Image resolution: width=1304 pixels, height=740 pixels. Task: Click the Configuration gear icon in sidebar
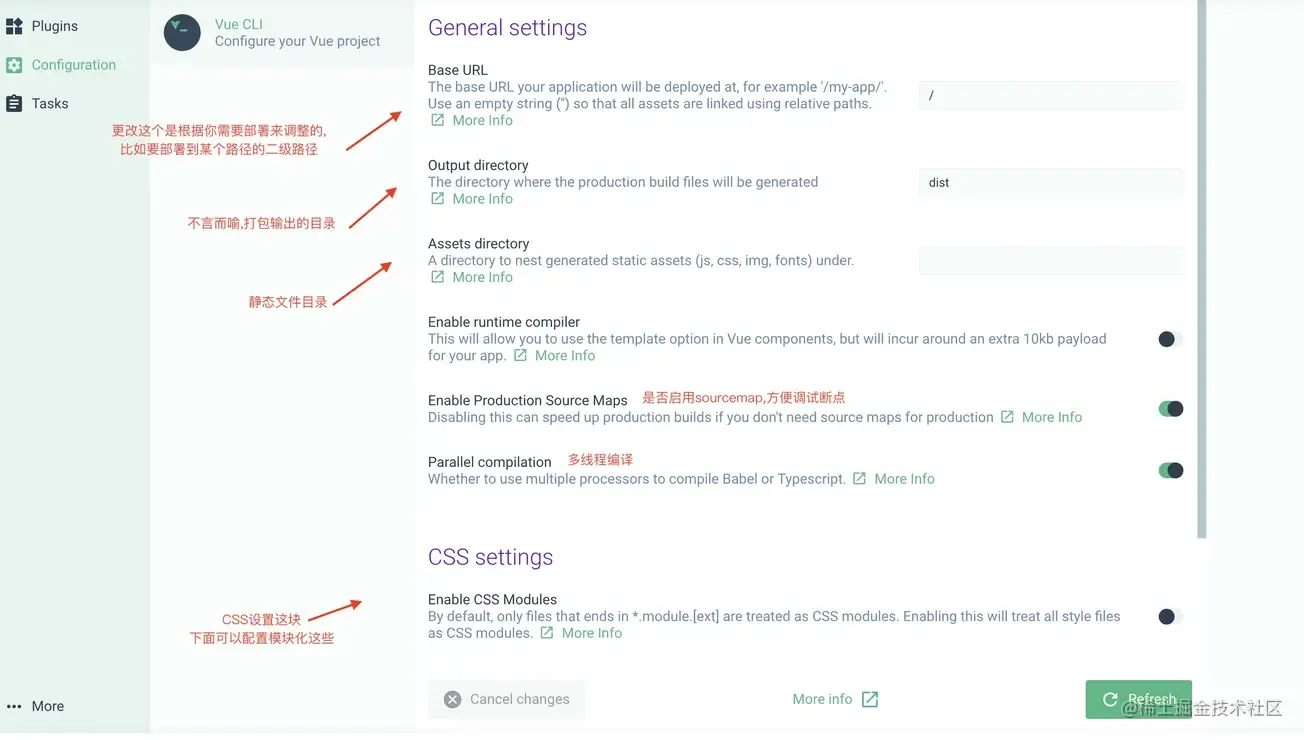click(x=14, y=65)
